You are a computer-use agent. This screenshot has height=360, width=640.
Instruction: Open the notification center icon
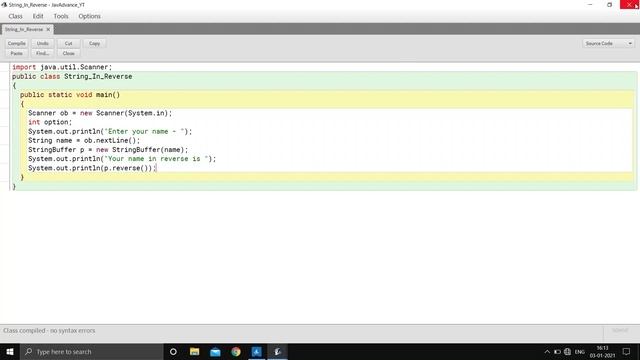coord(627,351)
